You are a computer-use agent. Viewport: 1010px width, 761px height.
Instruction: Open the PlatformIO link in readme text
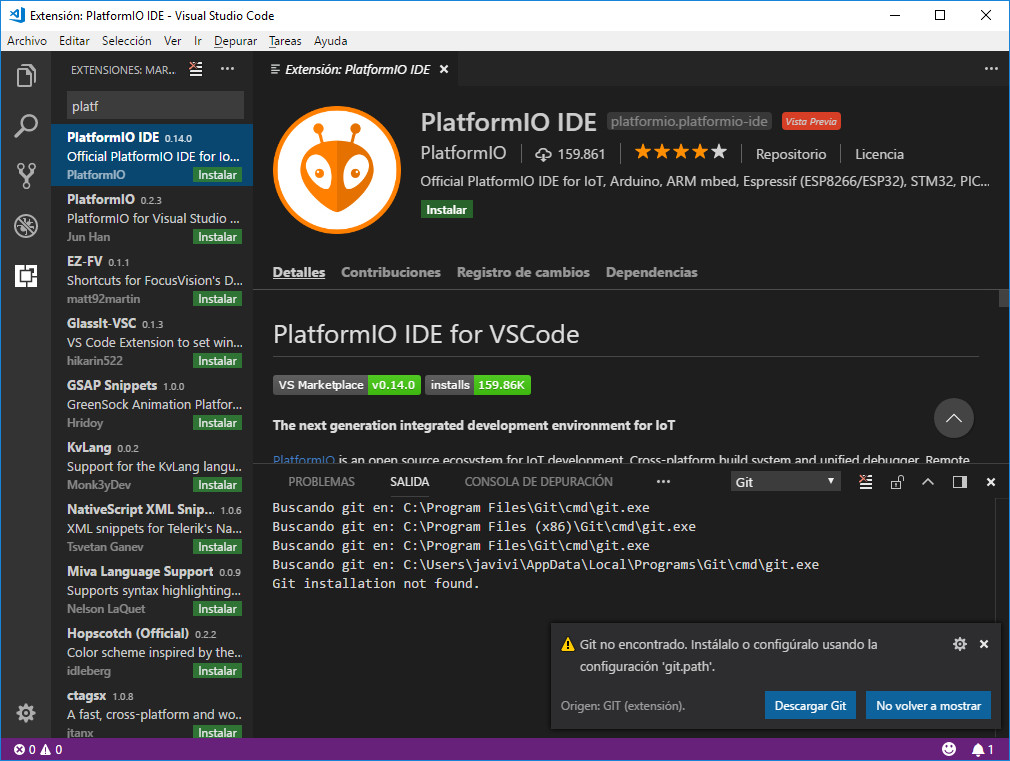(303, 459)
